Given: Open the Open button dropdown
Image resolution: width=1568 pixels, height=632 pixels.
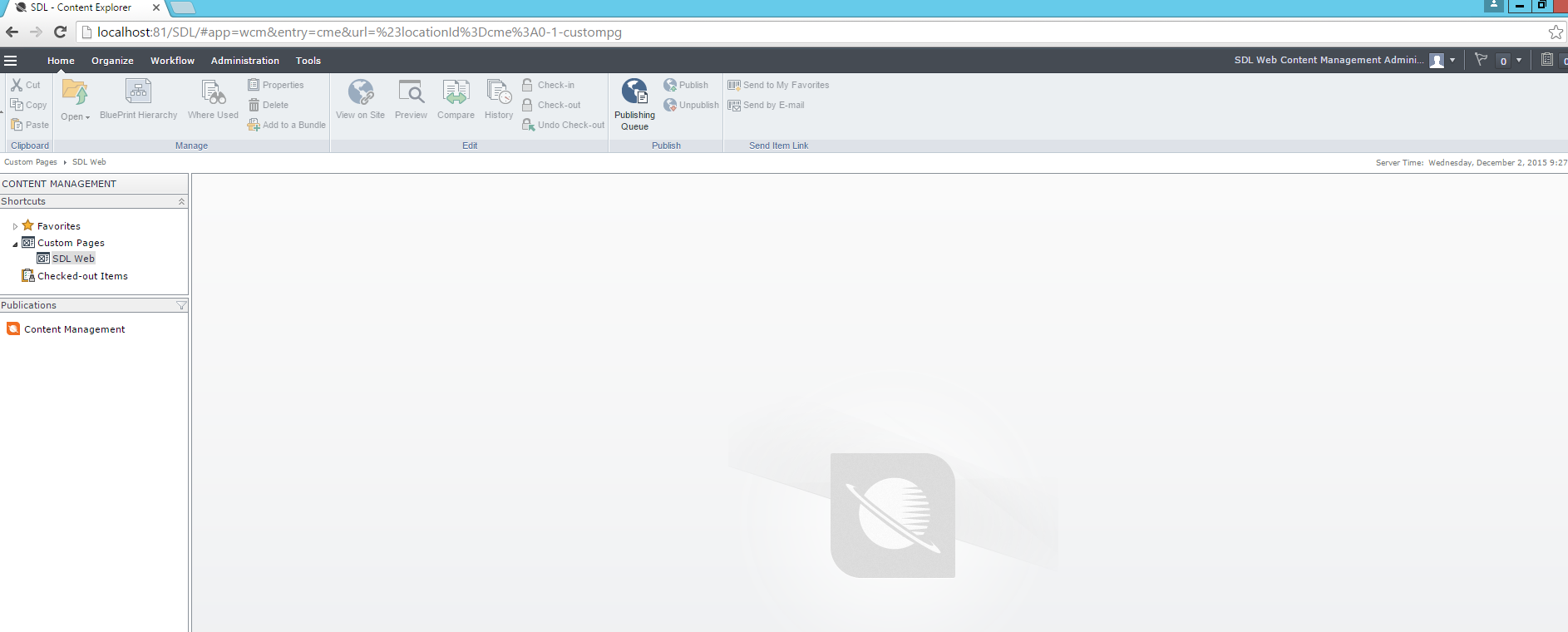Looking at the screenshot, I should tap(75, 116).
